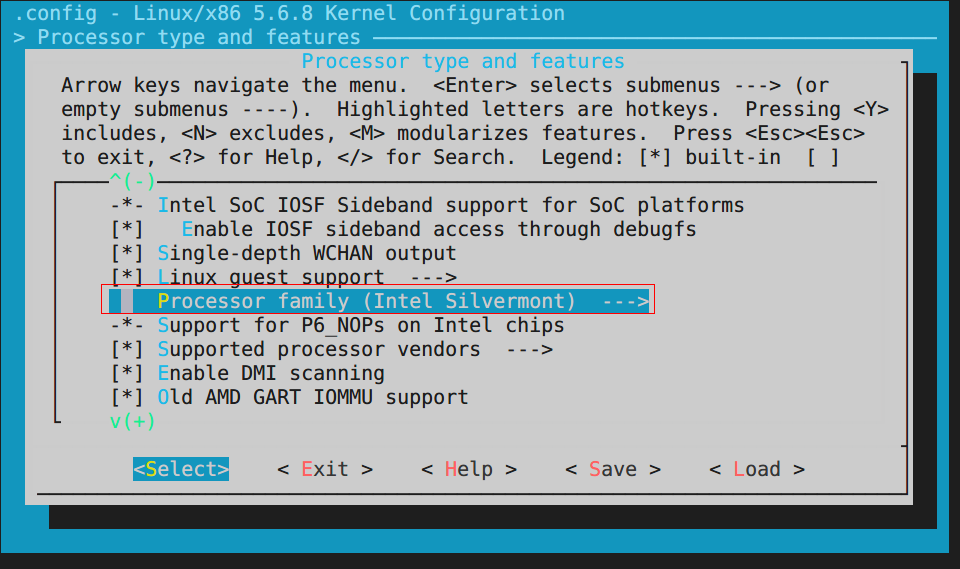Screen dimensions: 960x569
Task: Toggle Enable IOSF sideband access checkbox
Action: coord(127,229)
